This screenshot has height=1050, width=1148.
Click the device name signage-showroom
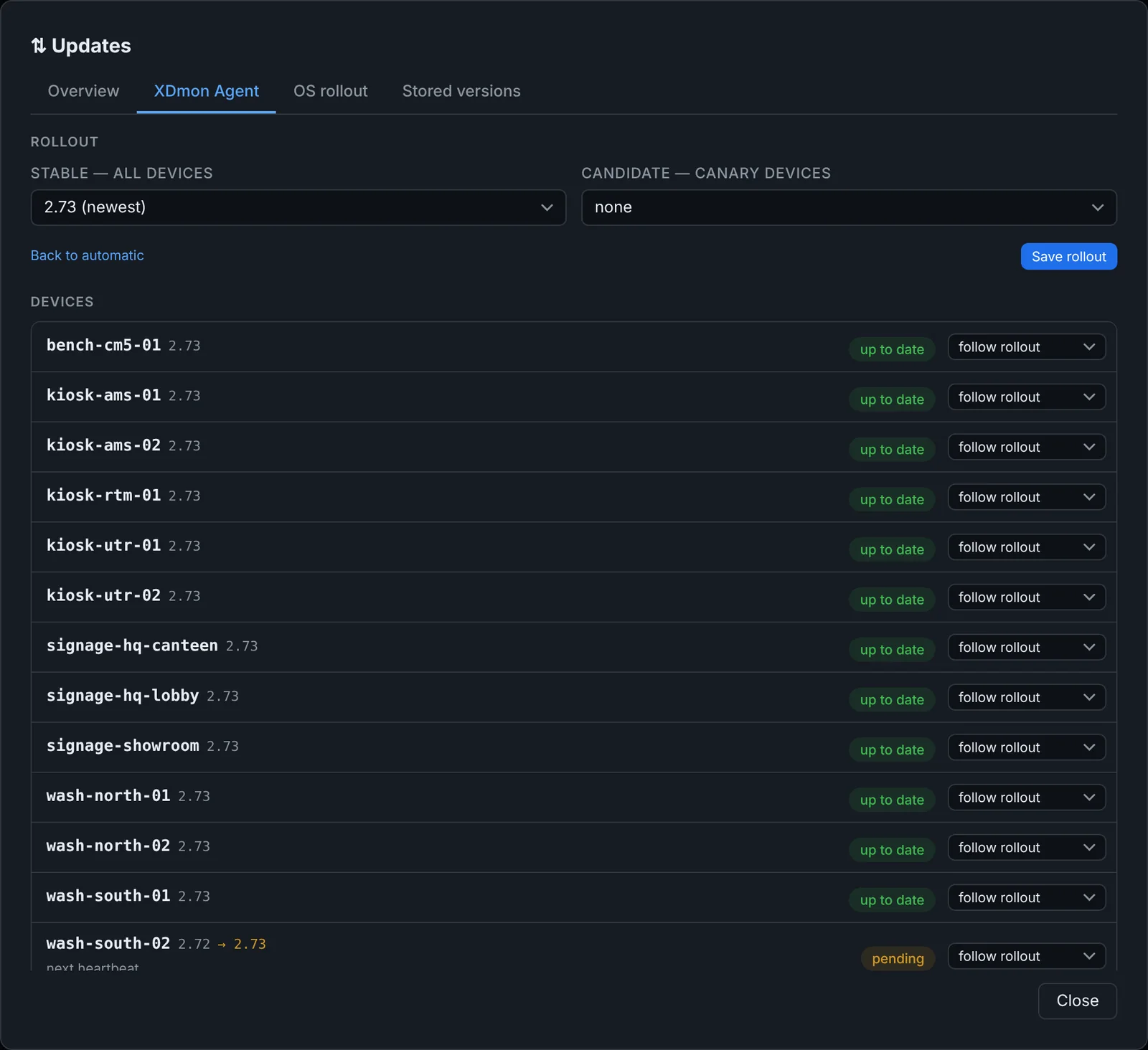[x=123, y=746]
